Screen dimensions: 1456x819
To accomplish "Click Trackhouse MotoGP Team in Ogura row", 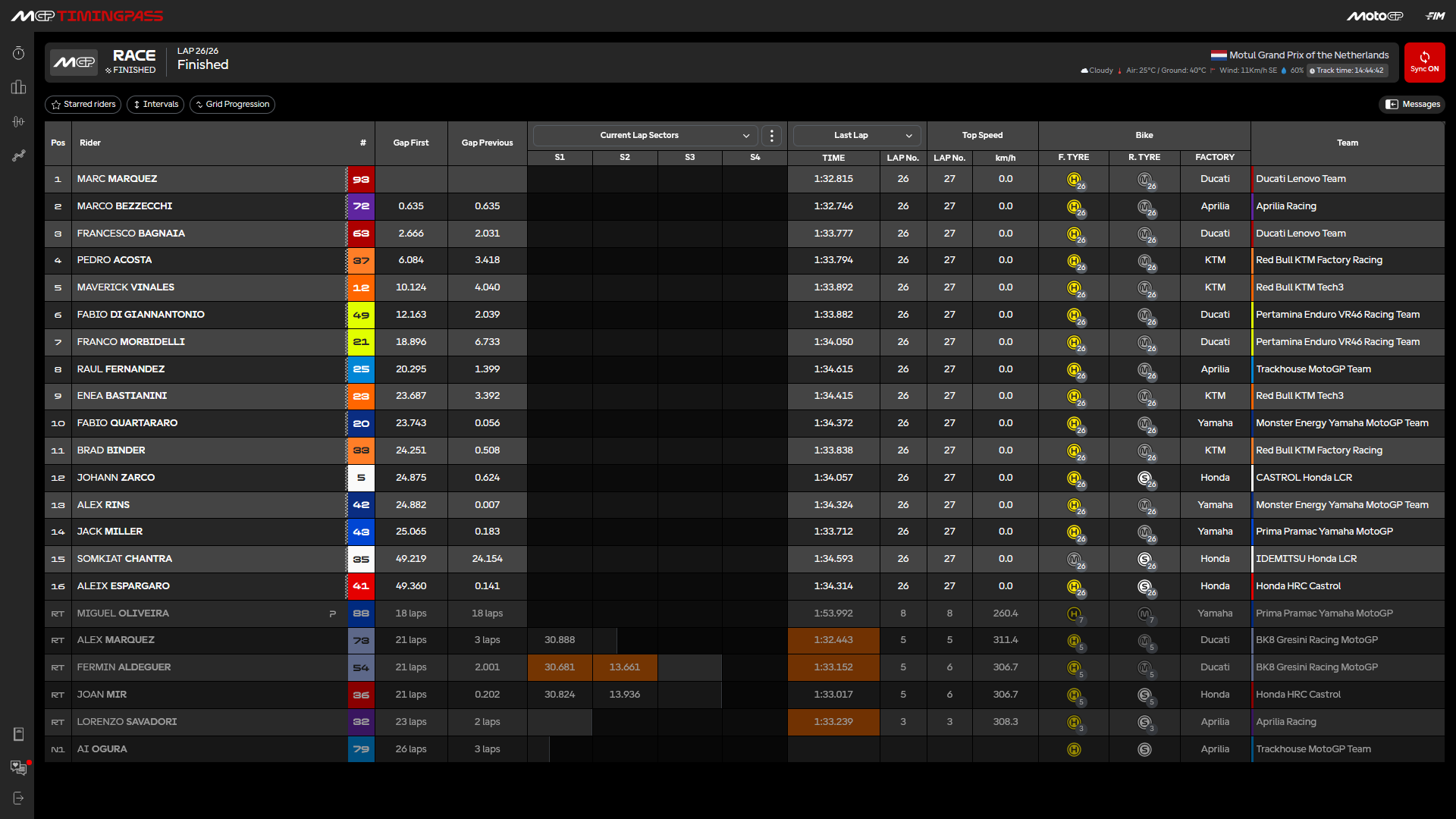I will (x=1313, y=749).
